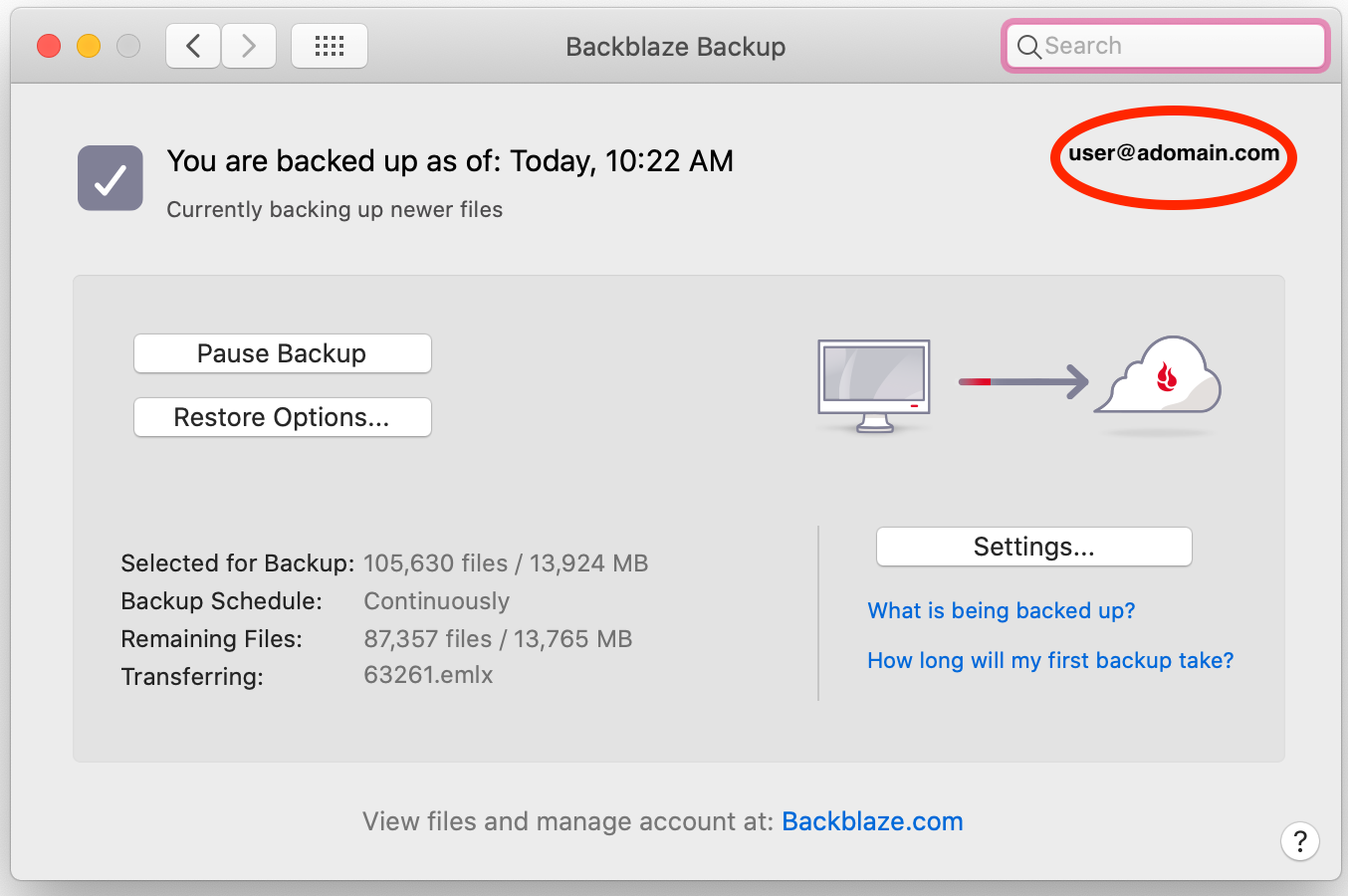Click the user@adomain.com account text
1348x896 pixels.
(1174, 153)
